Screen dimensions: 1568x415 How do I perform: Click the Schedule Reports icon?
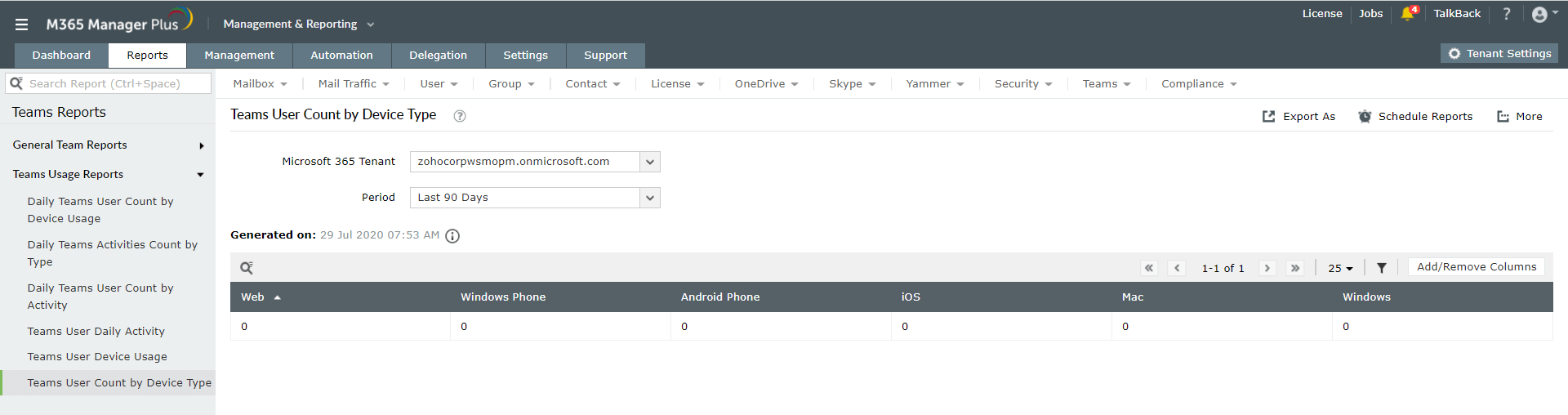click(x=1365, y=117)
